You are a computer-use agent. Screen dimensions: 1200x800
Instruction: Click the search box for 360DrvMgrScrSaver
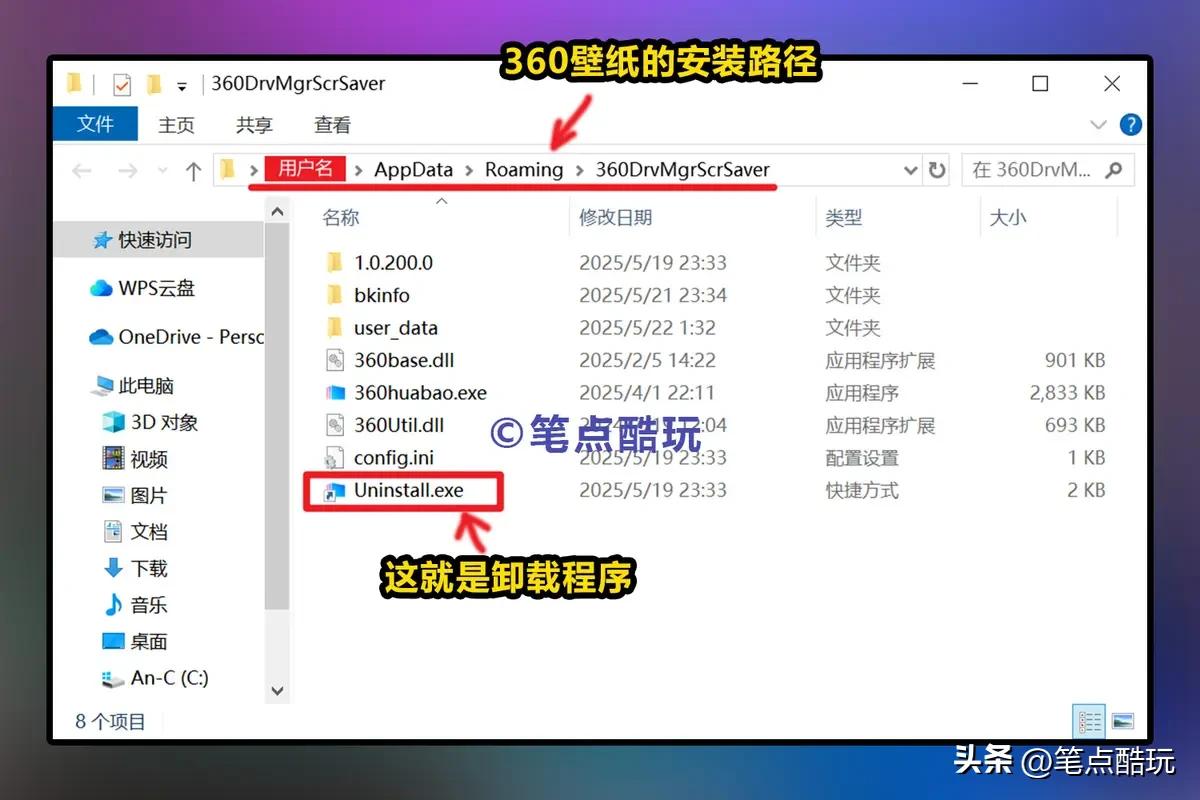pos(1035,170)
